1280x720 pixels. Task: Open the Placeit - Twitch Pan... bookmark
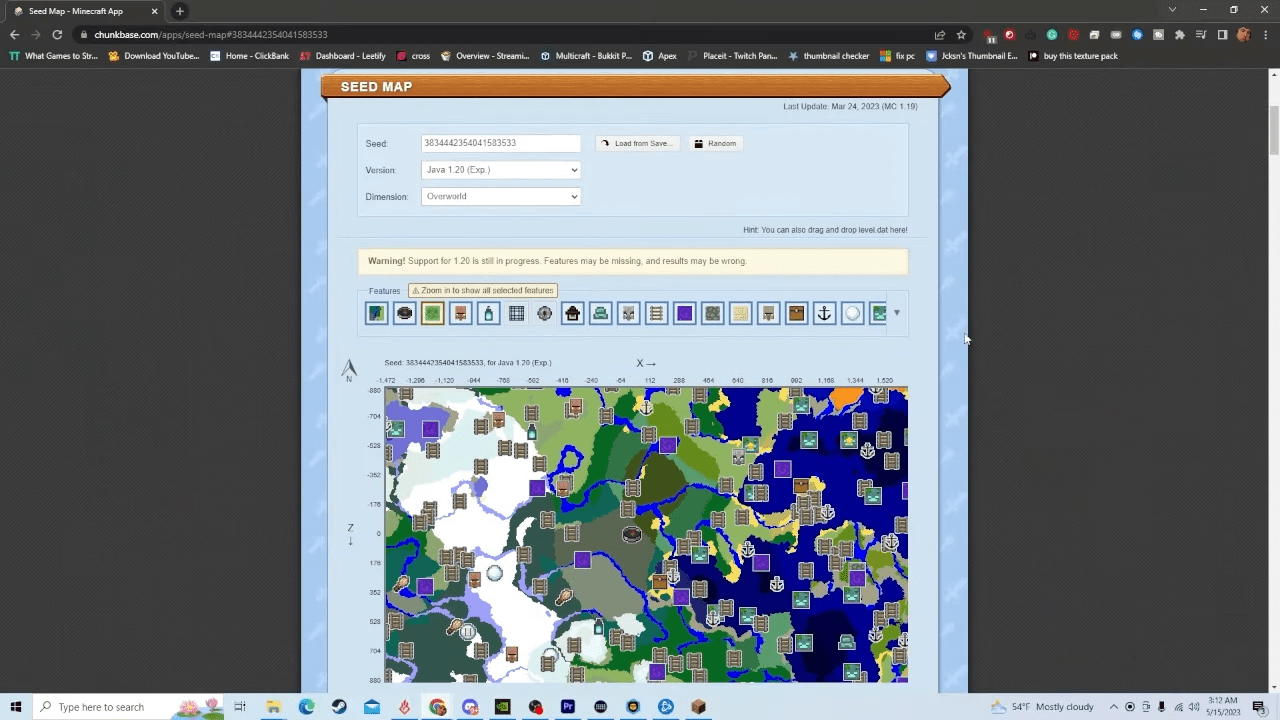(x=733, y=56)
